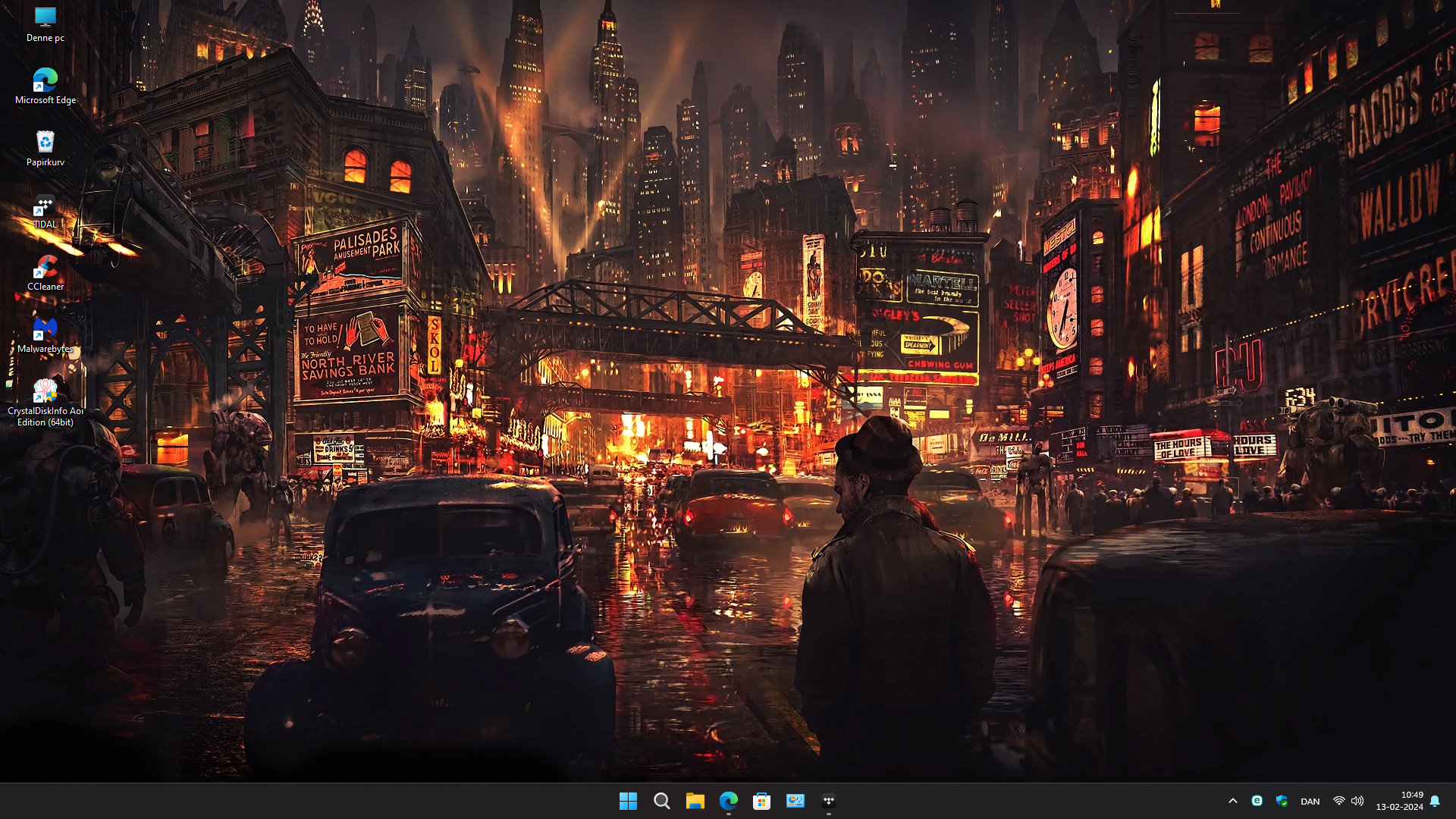Select the Malwarebytes desktop shortcut
The image size is (1456, 819).
45,335
